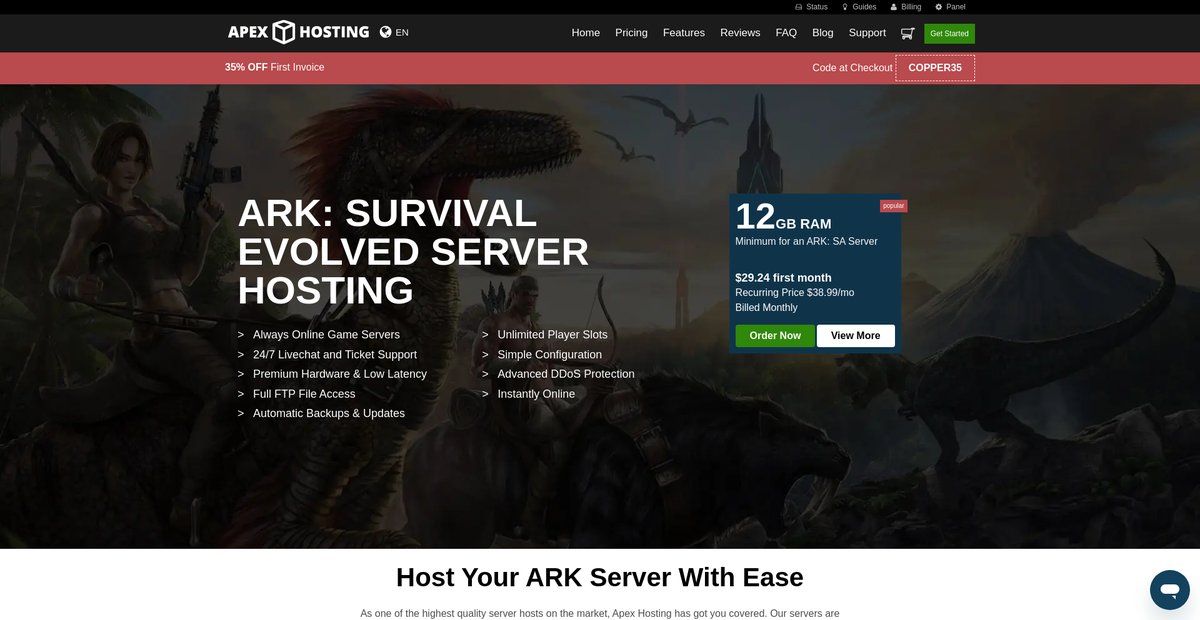
Task: Click ARK: Survival Evolved Server Hosting title
Action: [x=413, y=252]
